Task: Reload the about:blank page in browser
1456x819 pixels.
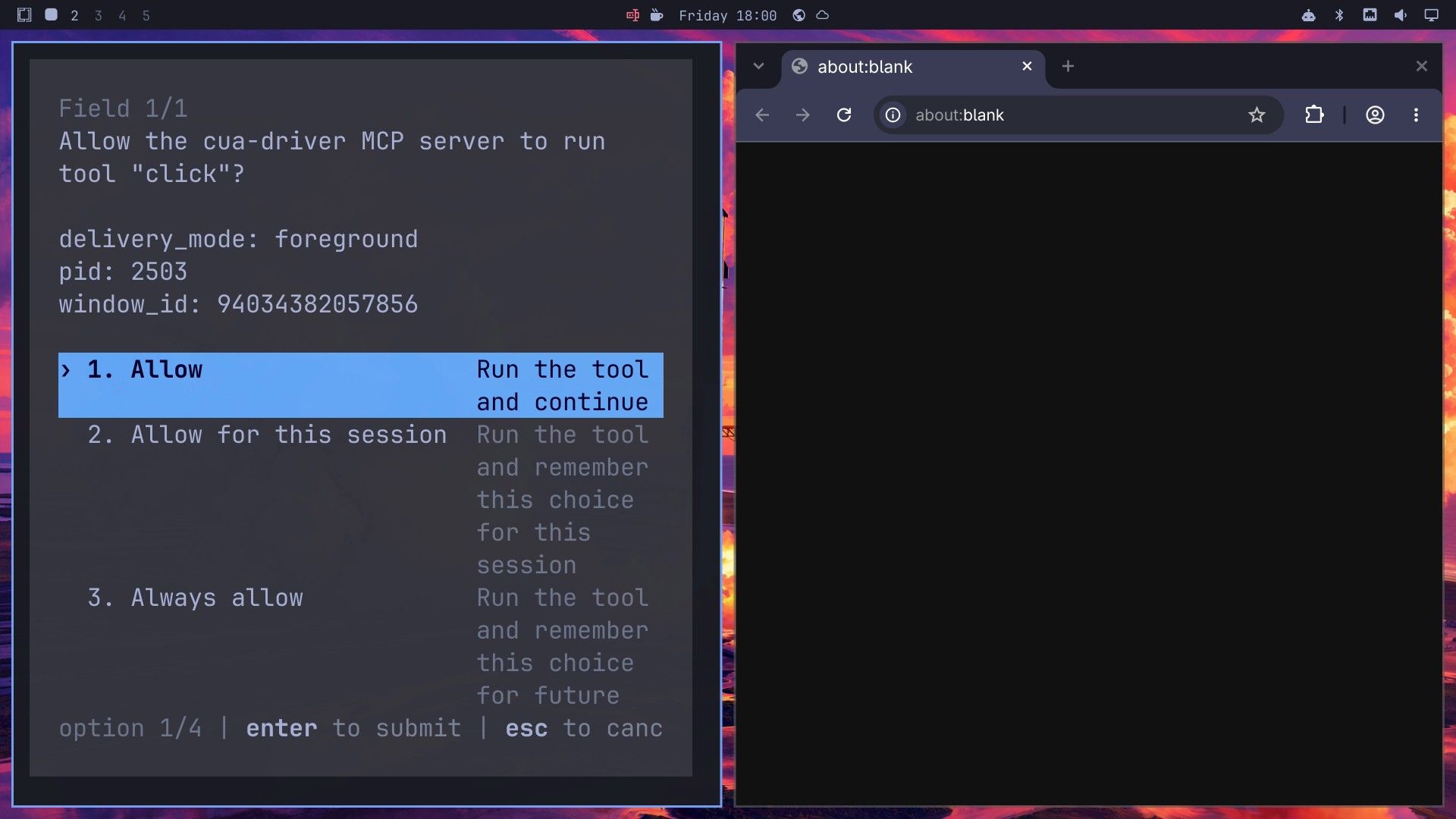Action: pyautogui.click(x=843, y=115)
